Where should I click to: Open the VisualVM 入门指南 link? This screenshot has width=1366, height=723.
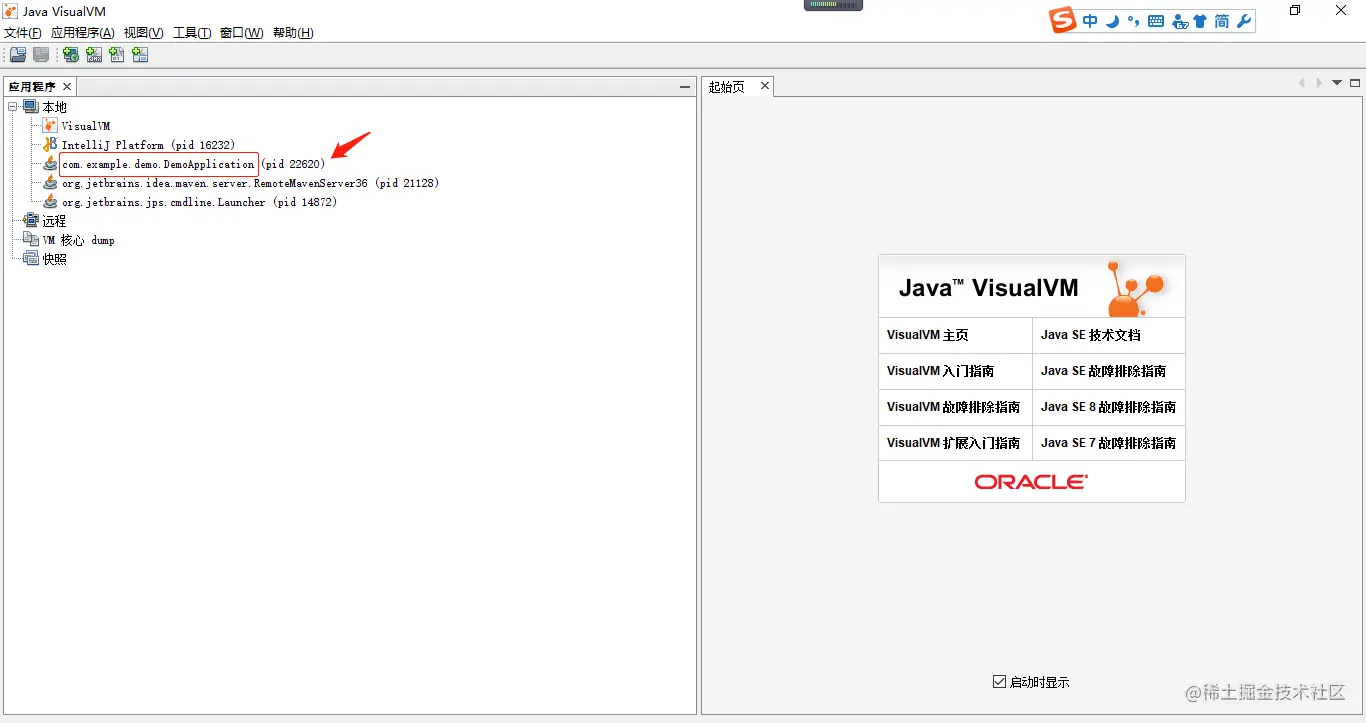point(940,371)
